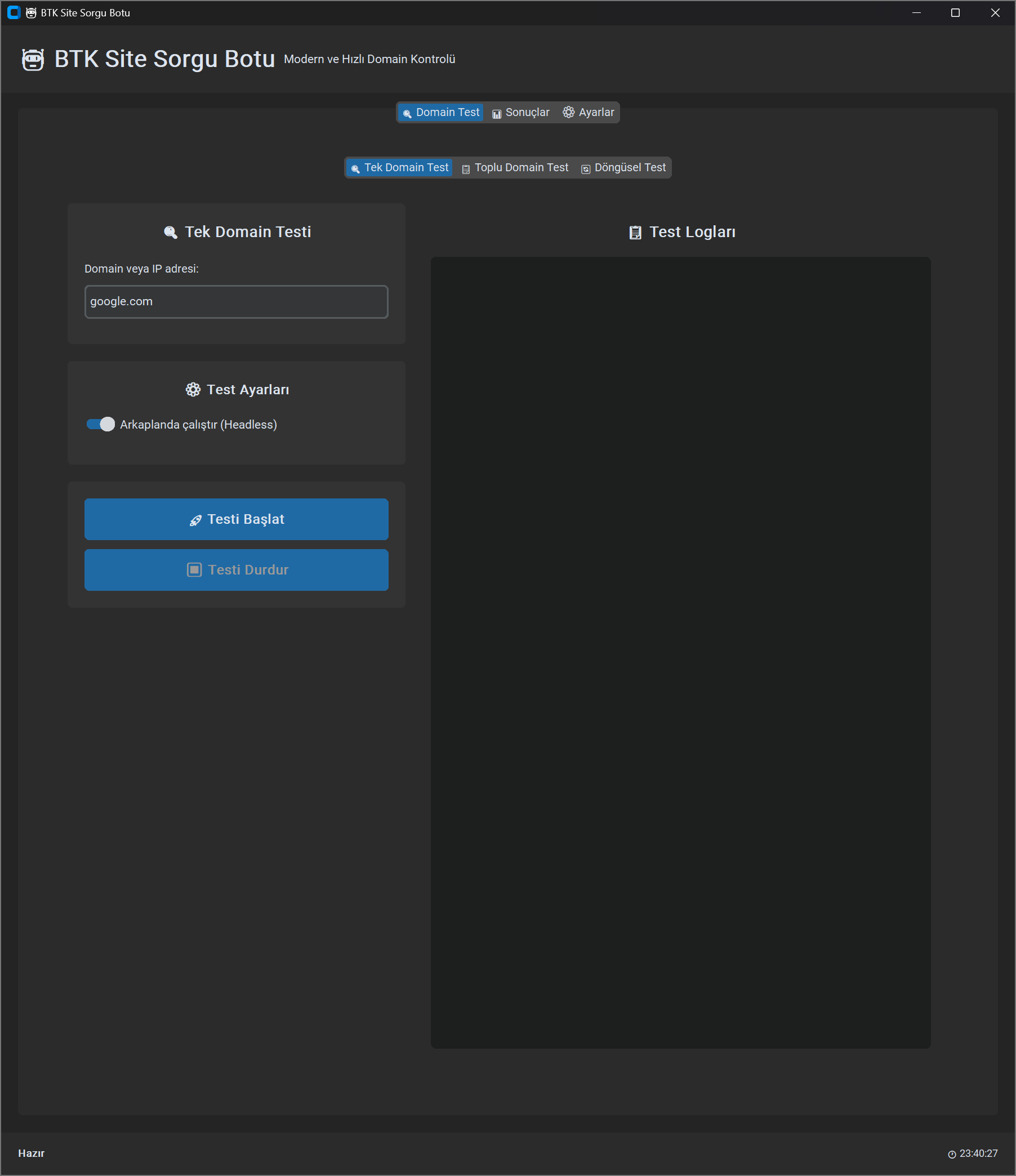Stop the test with Testi Durdur
The image size is (1016, 1176).
(x=237, y=570)
